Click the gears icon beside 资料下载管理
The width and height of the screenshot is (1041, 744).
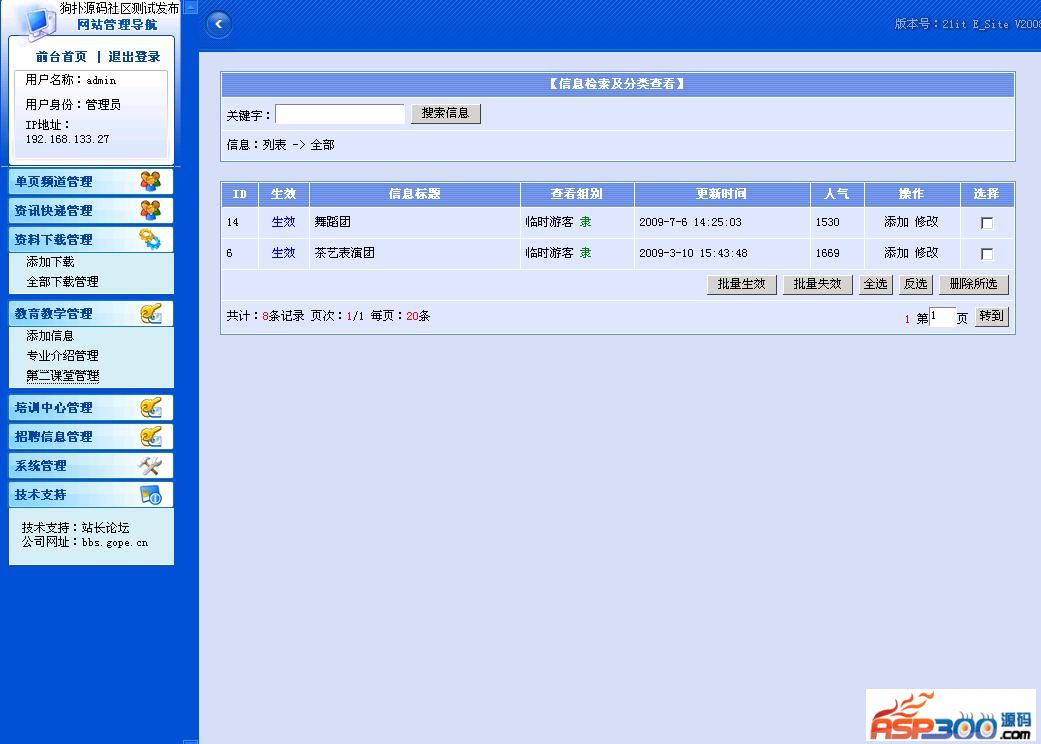(x=150, y=239)
